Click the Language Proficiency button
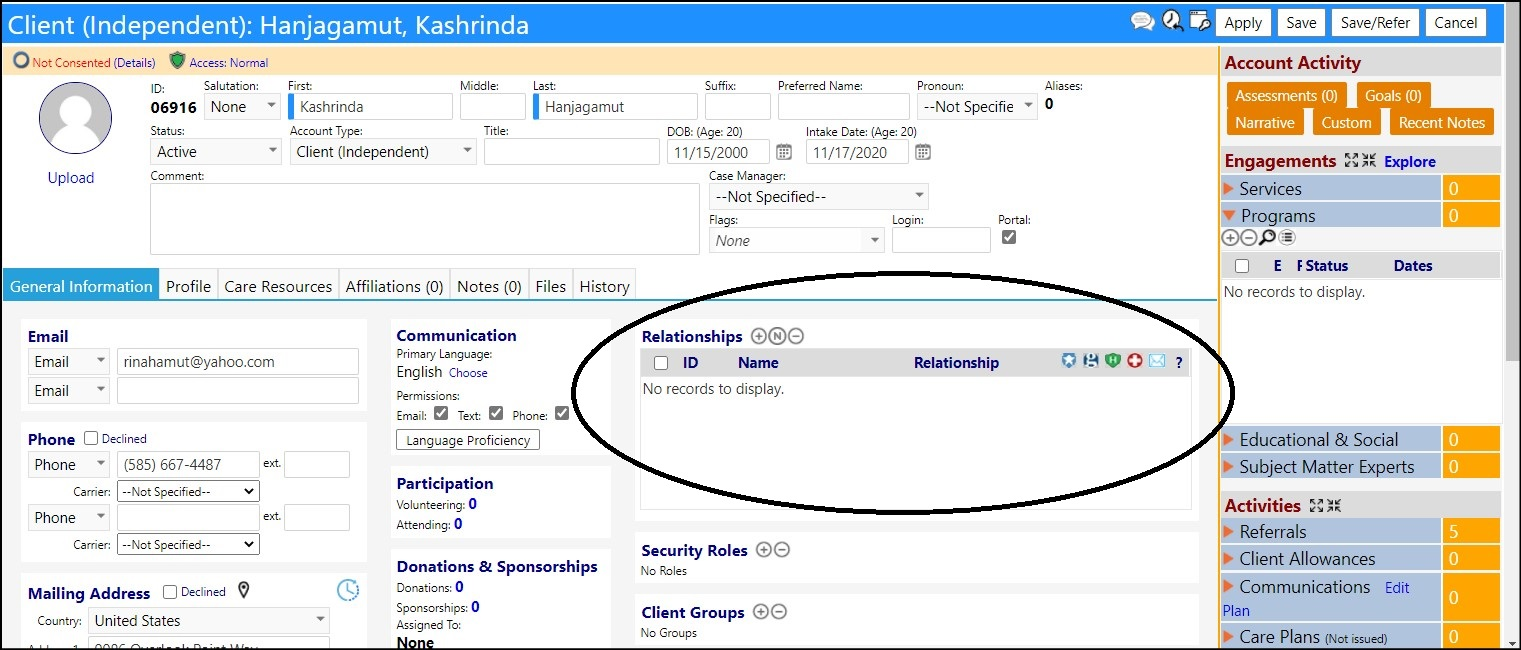The height and width of the screenshot is (650, 1521). [x=468, y=440]
